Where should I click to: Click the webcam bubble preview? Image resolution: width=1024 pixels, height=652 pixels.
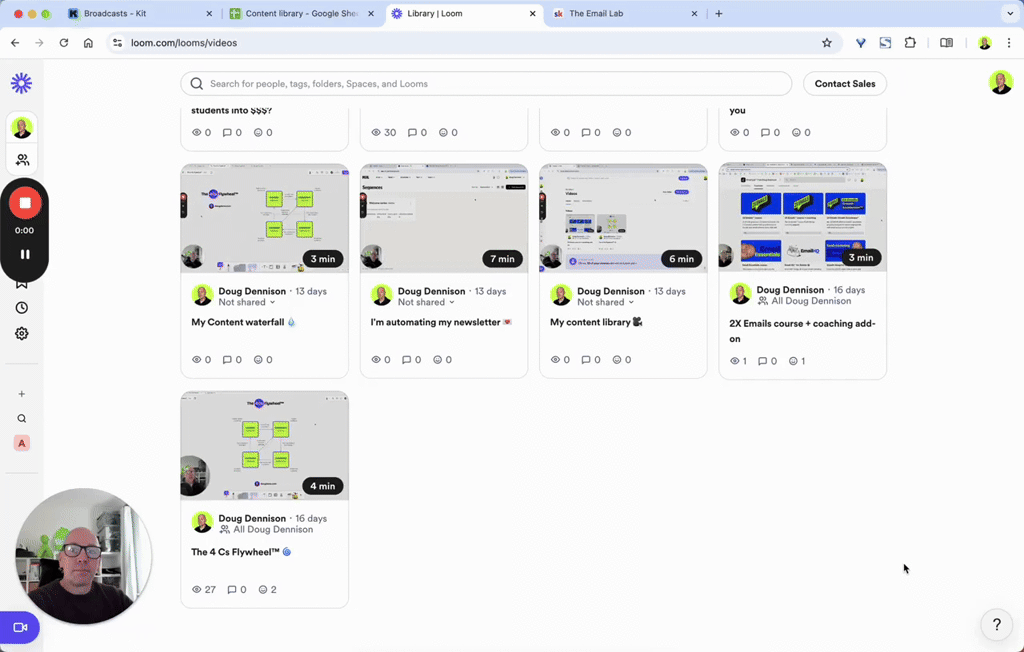84,555
